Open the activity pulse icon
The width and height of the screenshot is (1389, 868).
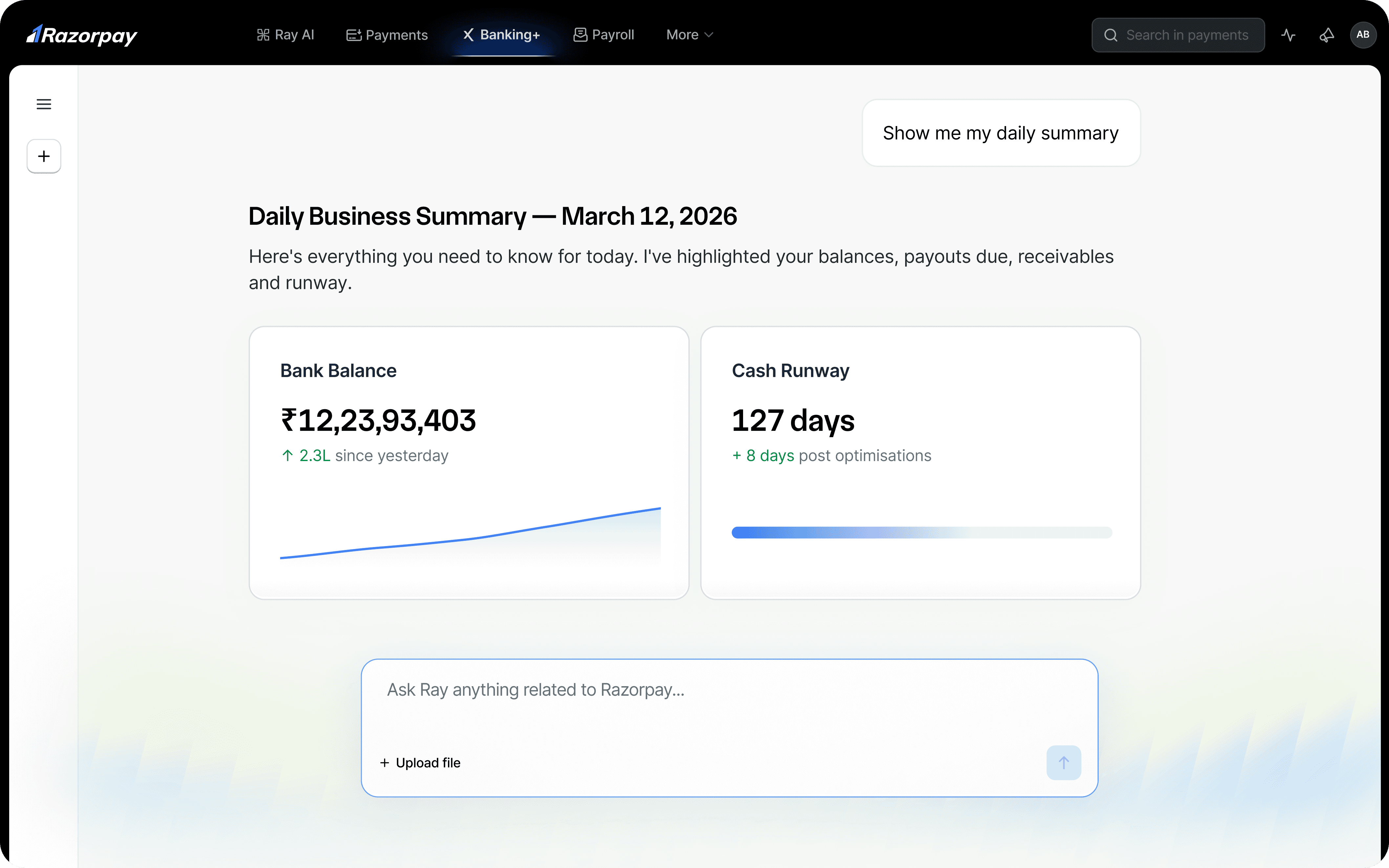1288,35
